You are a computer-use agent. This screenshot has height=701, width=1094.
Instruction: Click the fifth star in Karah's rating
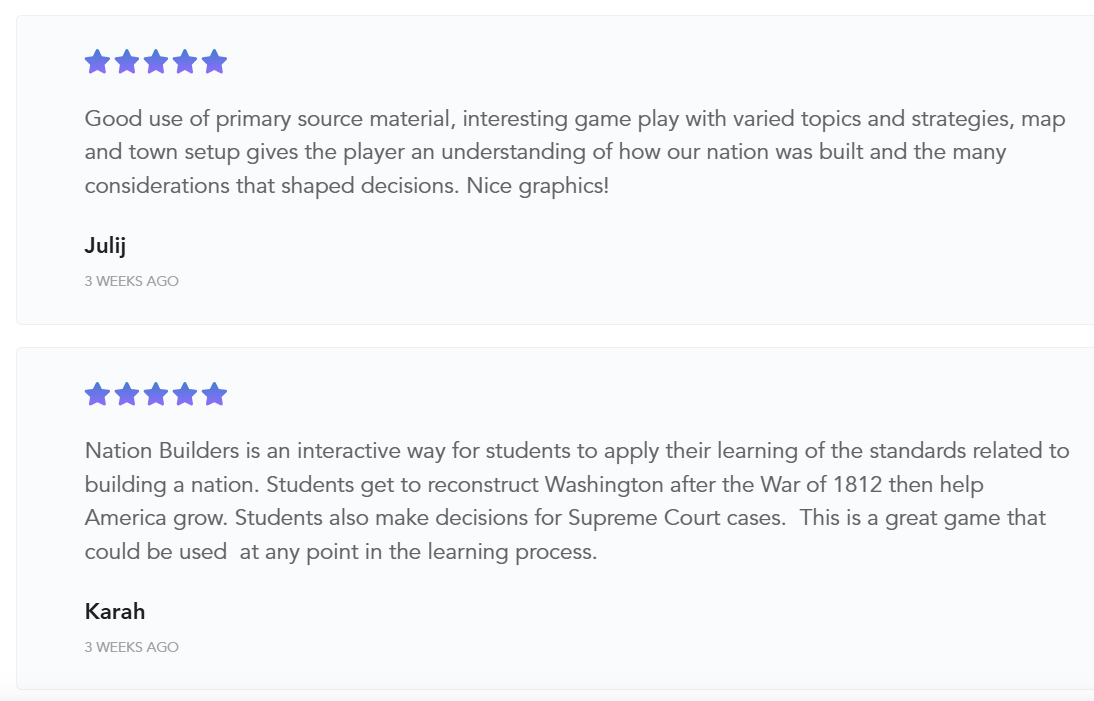point(214,395)
